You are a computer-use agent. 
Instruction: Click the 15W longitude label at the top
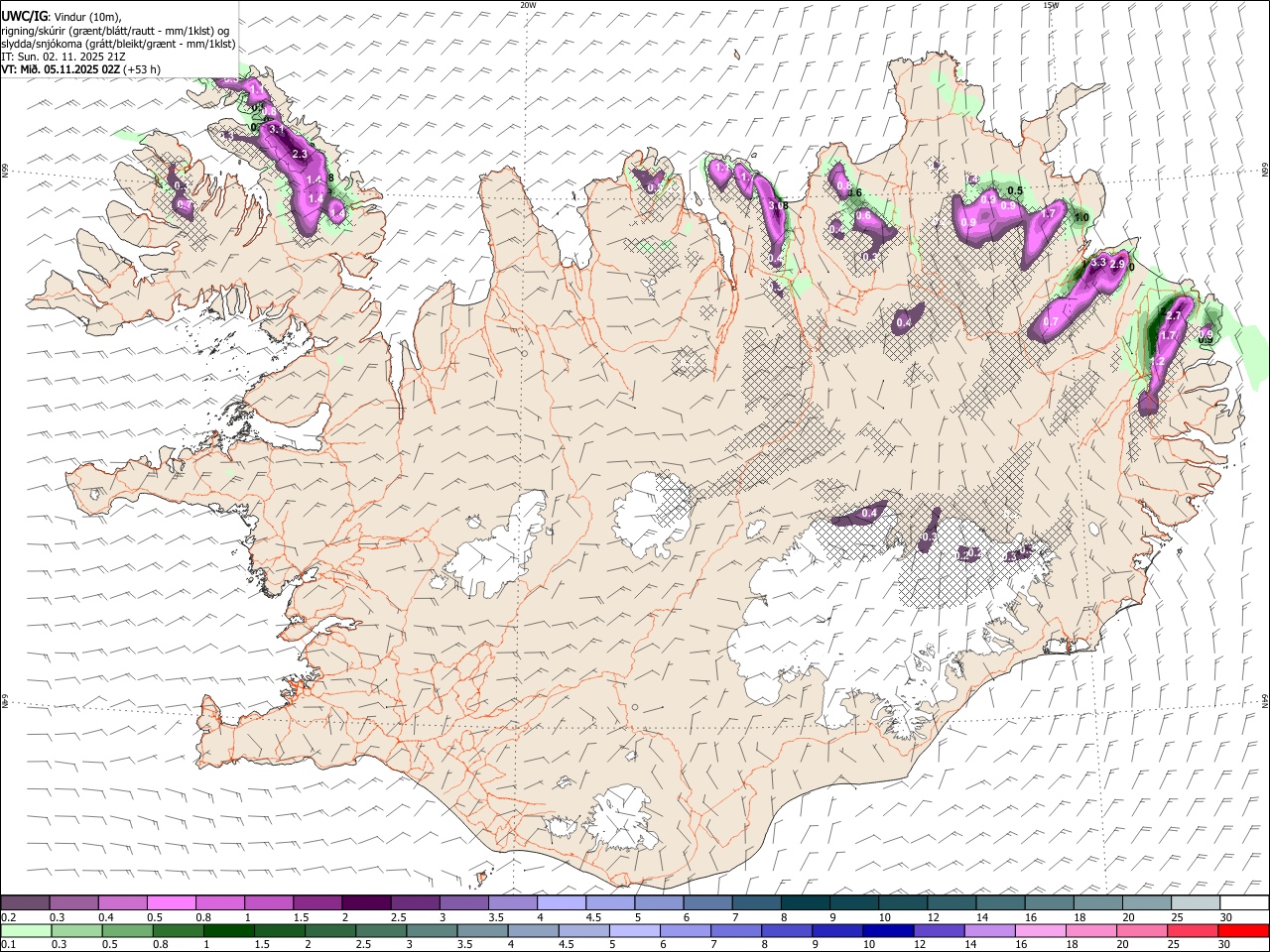pos(1051,5)
